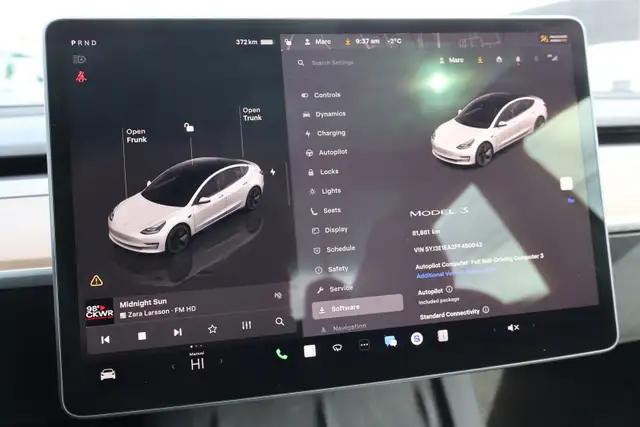This screenshot has height=427, width=640.
Task: Tap the 98 CKWR station artwork
Action: point(99,312)
